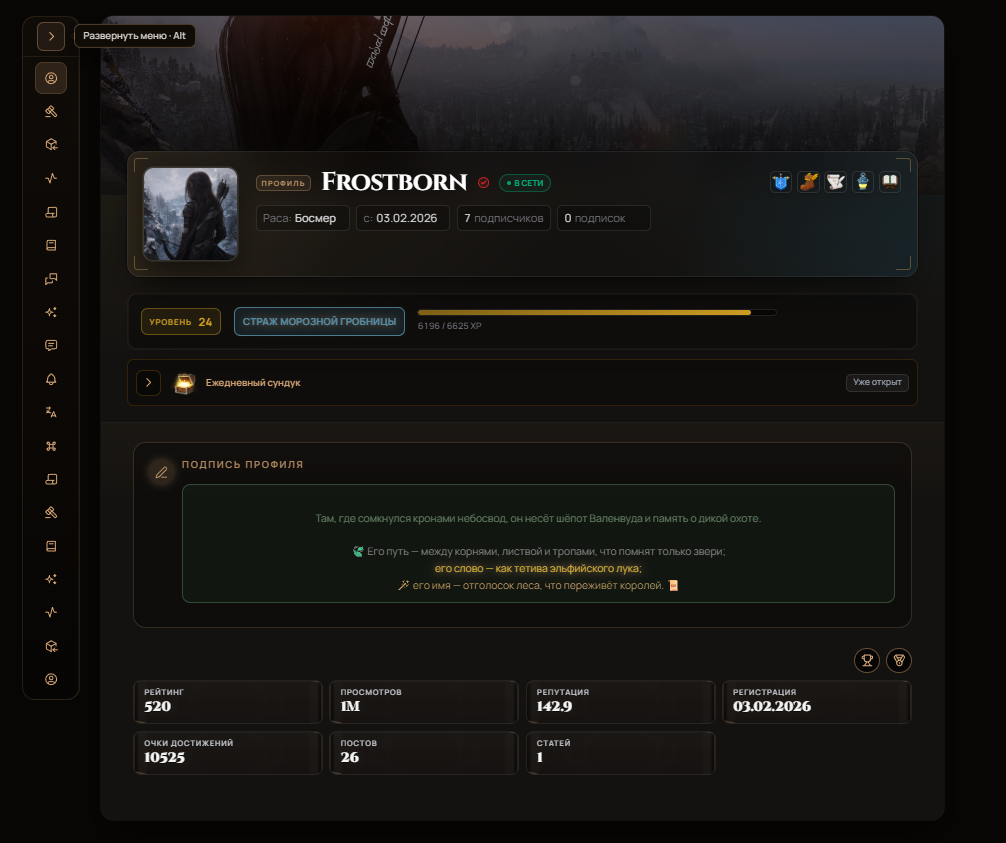Click the pulse icon directly above the scroll icon near the sidebar top
The image size is (1006, 843).
(x=51, y=178)
